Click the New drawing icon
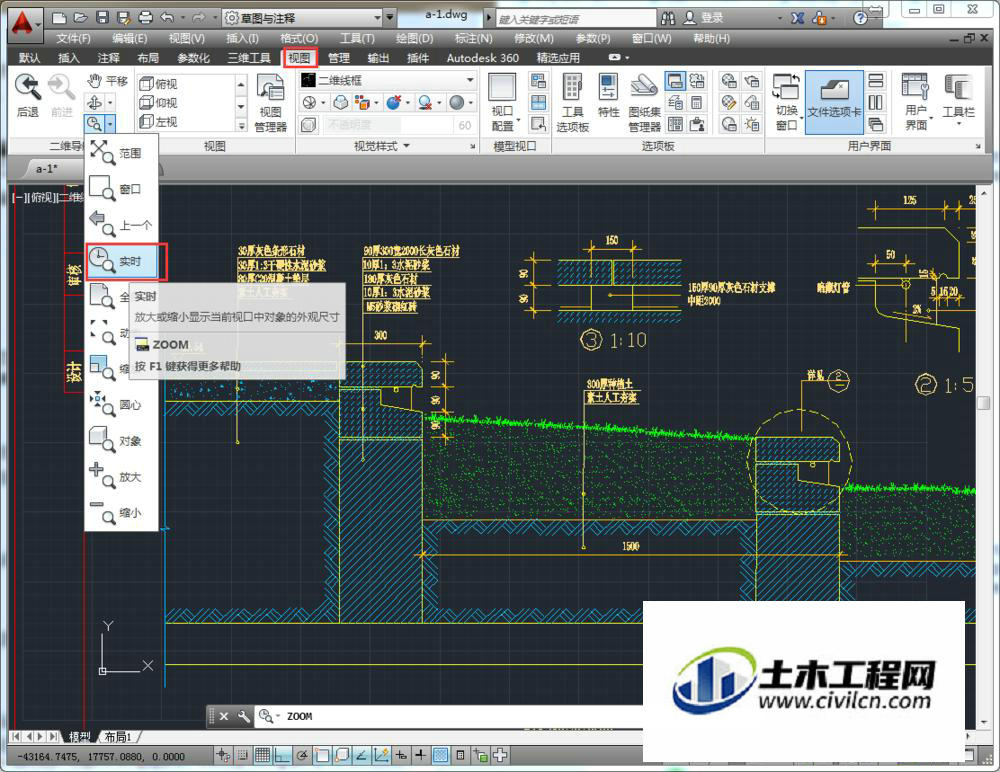This screenshot has height=772, width=1000. [59, 18]
